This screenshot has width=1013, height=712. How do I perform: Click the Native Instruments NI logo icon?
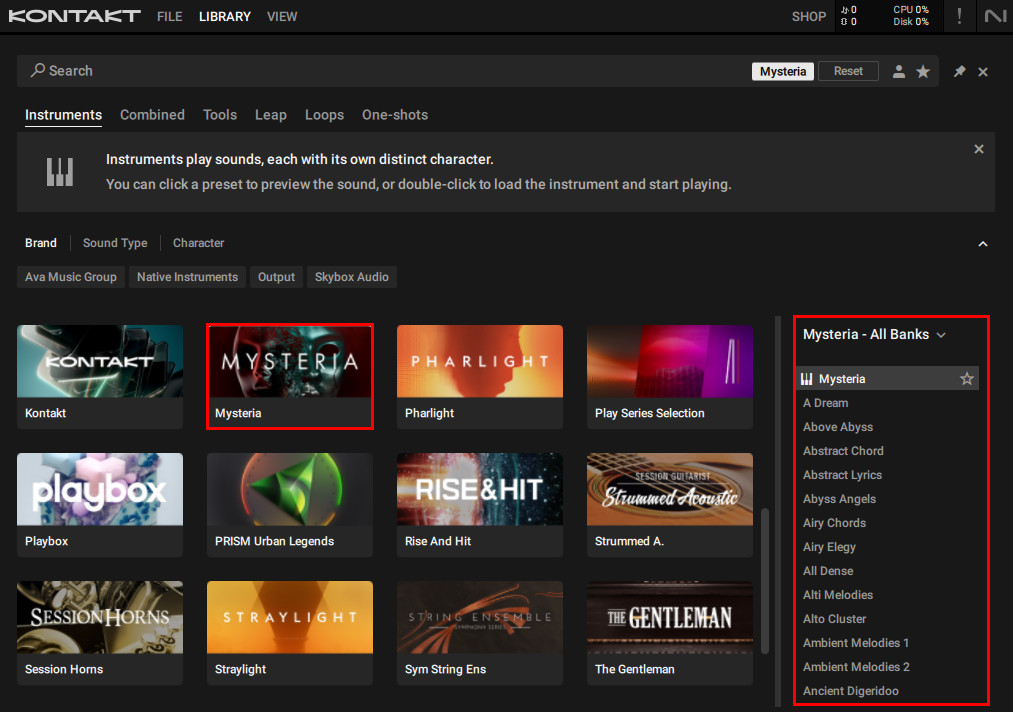point(995,16)
